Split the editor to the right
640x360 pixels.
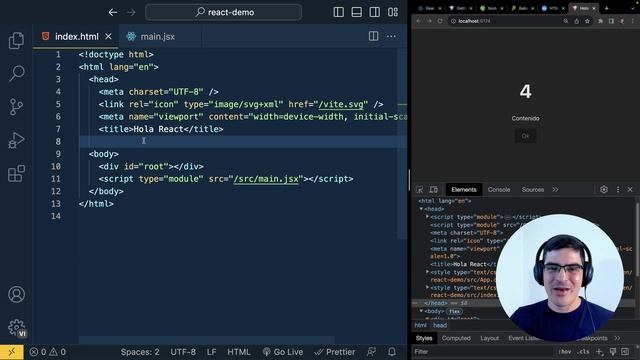(x=373, y=36)
